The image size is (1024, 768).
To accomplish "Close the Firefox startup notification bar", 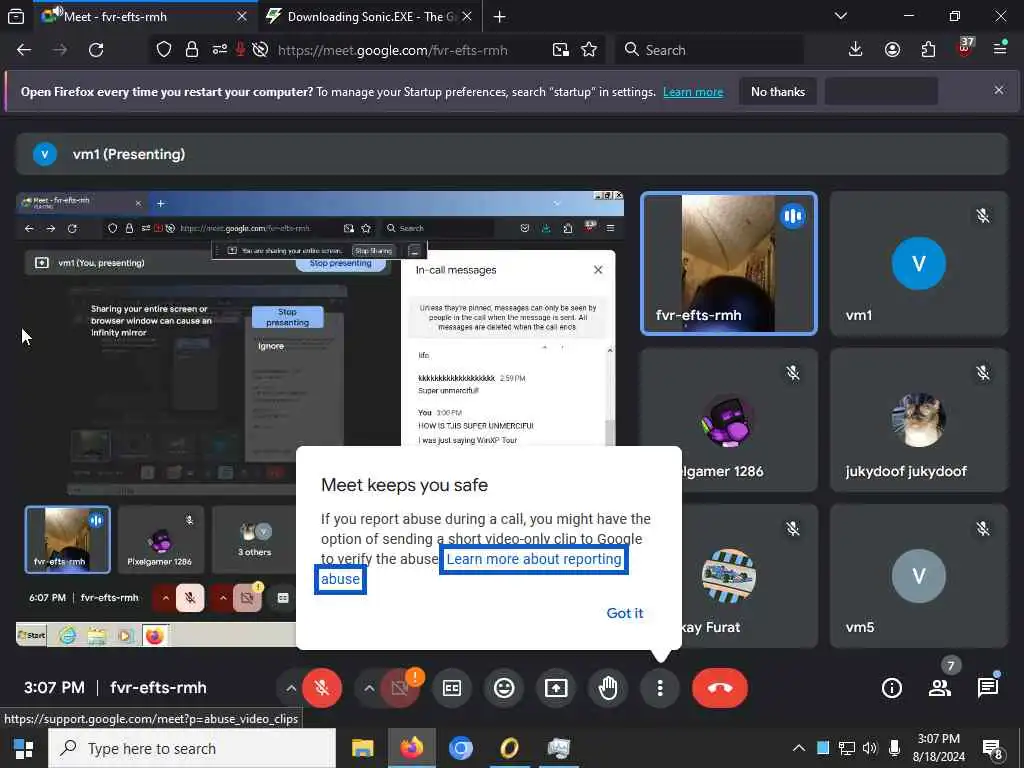I will [999, 90].
